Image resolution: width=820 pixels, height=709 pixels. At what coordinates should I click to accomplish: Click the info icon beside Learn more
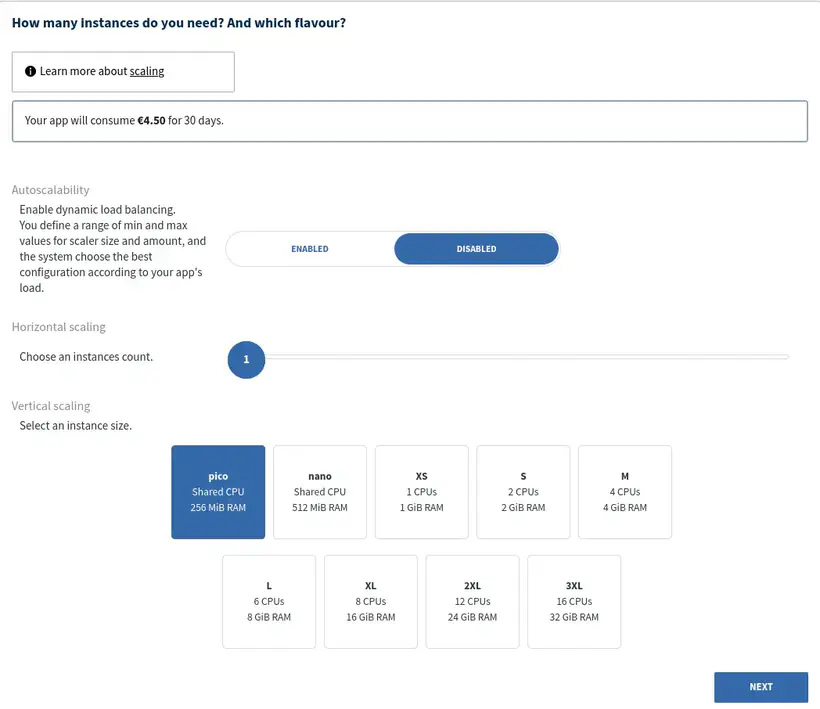coord(31,72)
